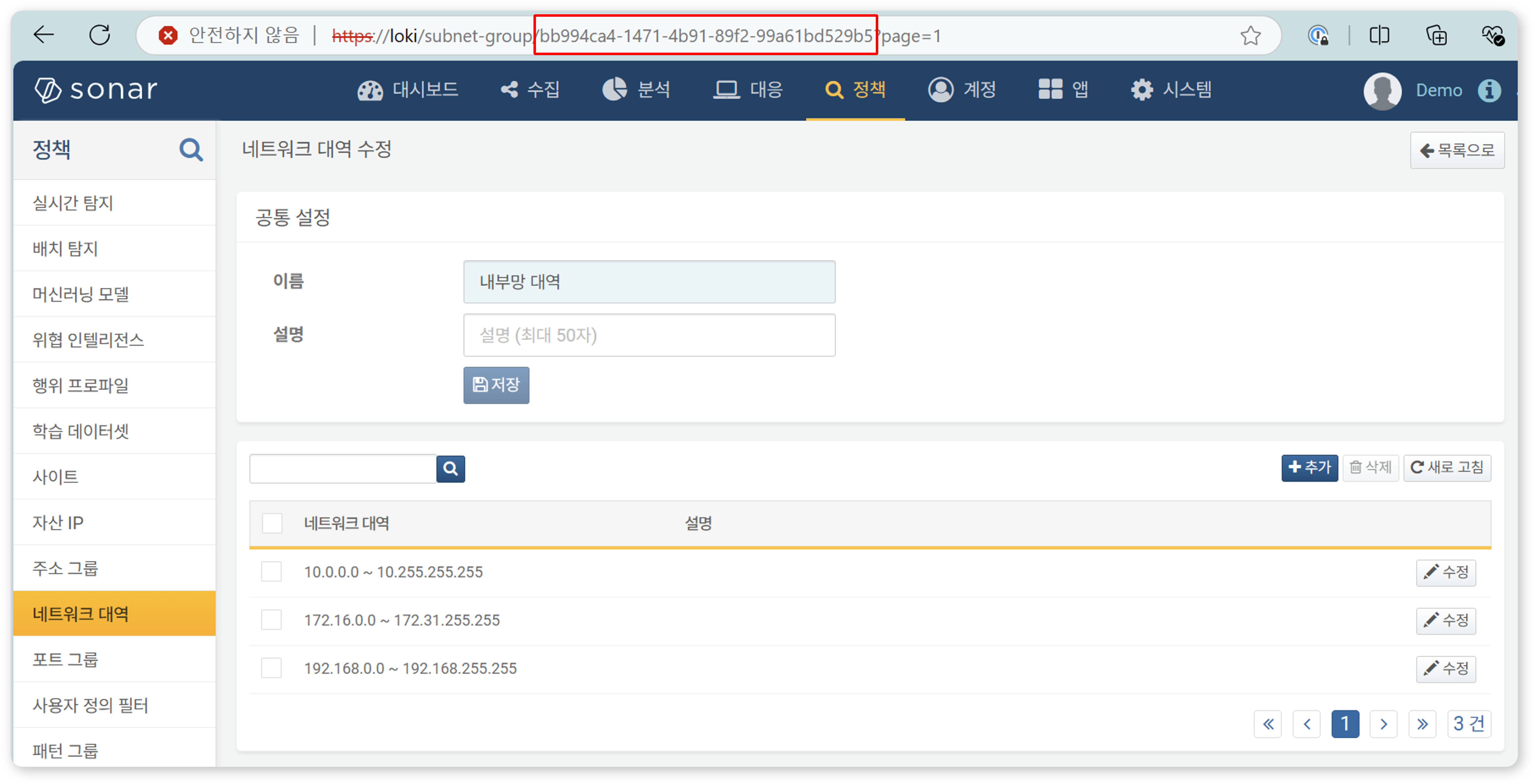
Task: Open 주소 그룹 in the sidebar
Action: [114, 568]
